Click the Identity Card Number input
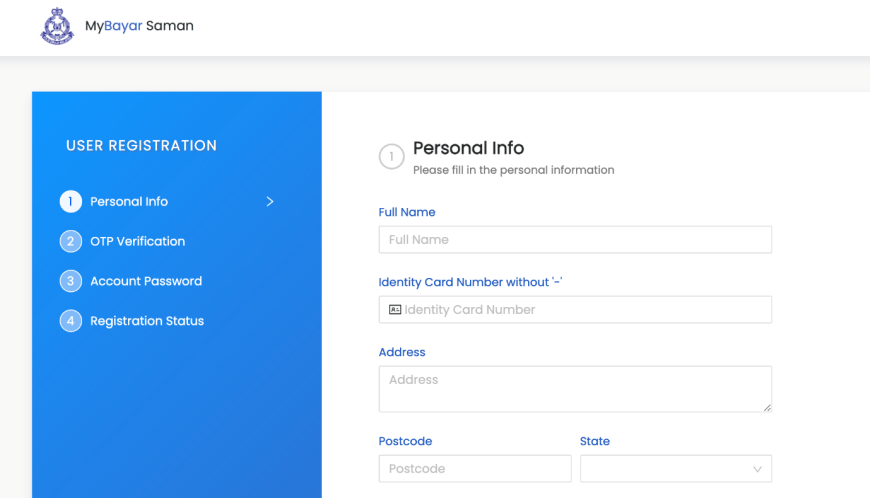The width and height of the screenshot is (870, 498). [575, 309]
